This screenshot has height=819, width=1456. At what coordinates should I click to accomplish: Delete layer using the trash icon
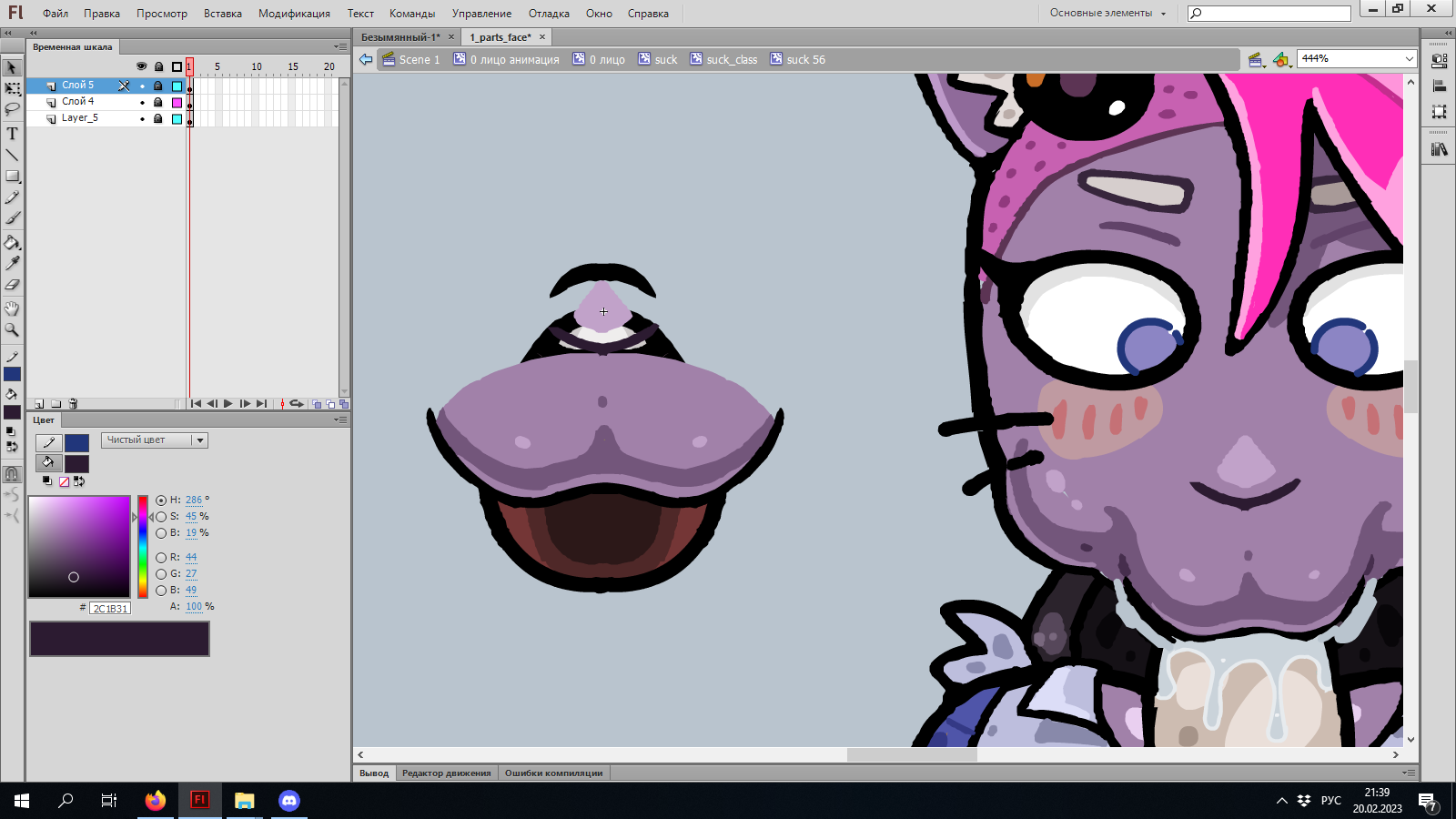(74, 404)
